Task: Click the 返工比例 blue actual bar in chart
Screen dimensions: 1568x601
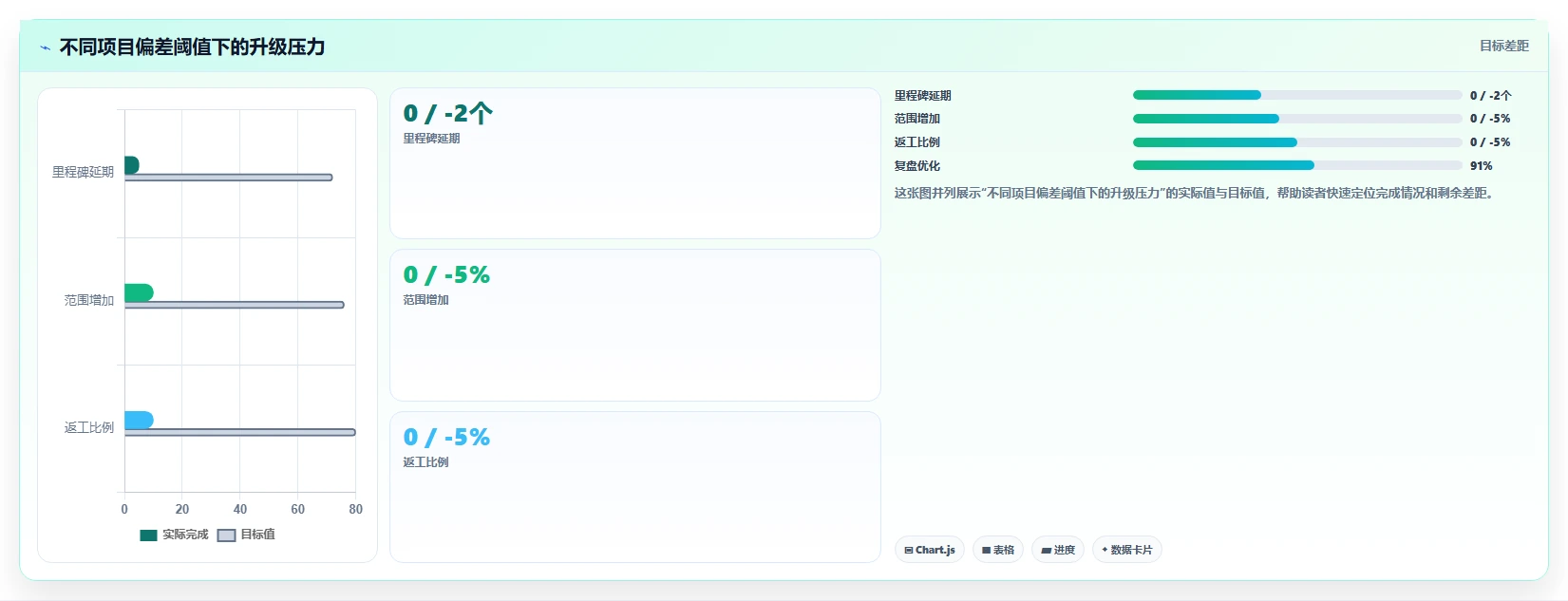Action: click(139, 420)
